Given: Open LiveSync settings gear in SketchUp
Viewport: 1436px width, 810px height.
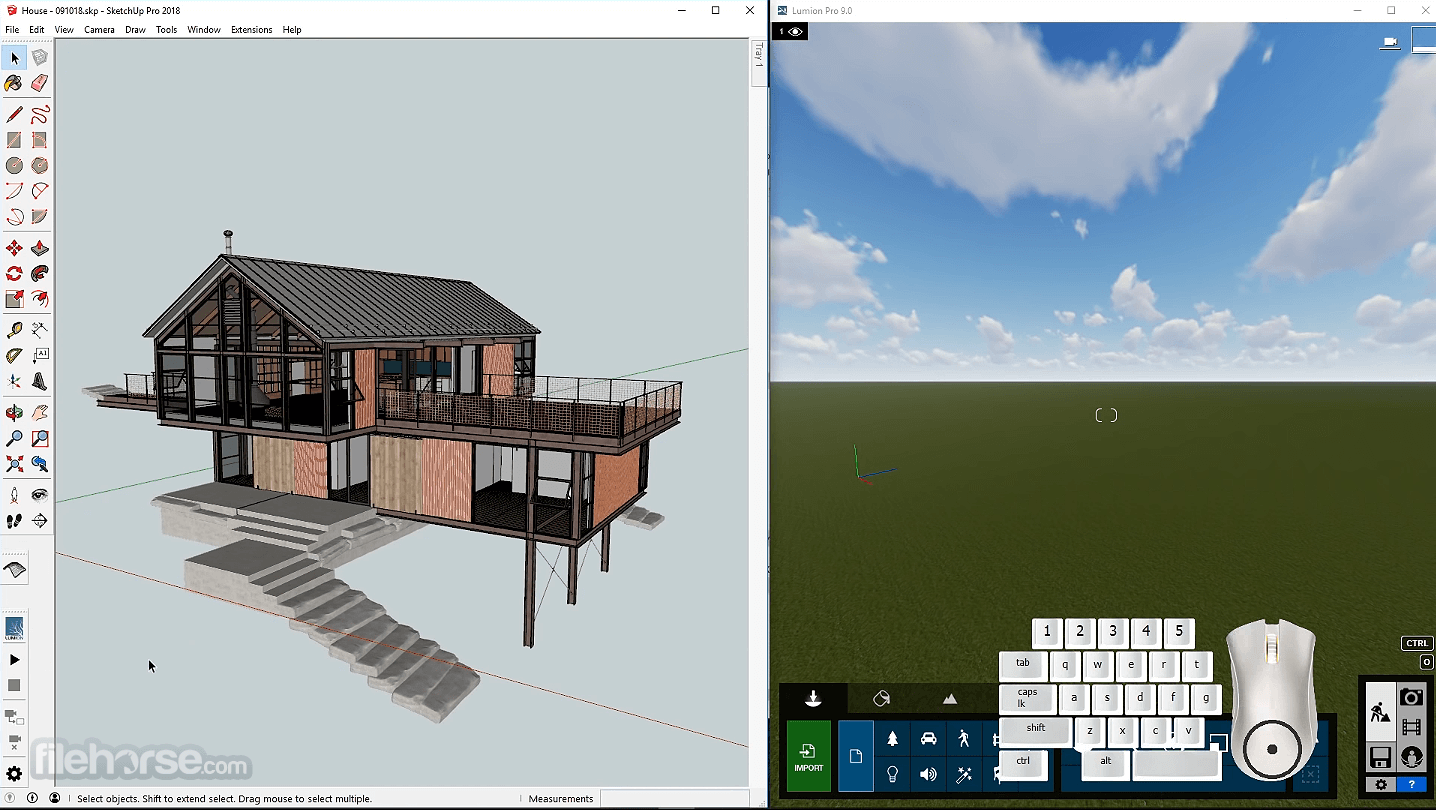Looking at the screenshot, I should 14,774.
